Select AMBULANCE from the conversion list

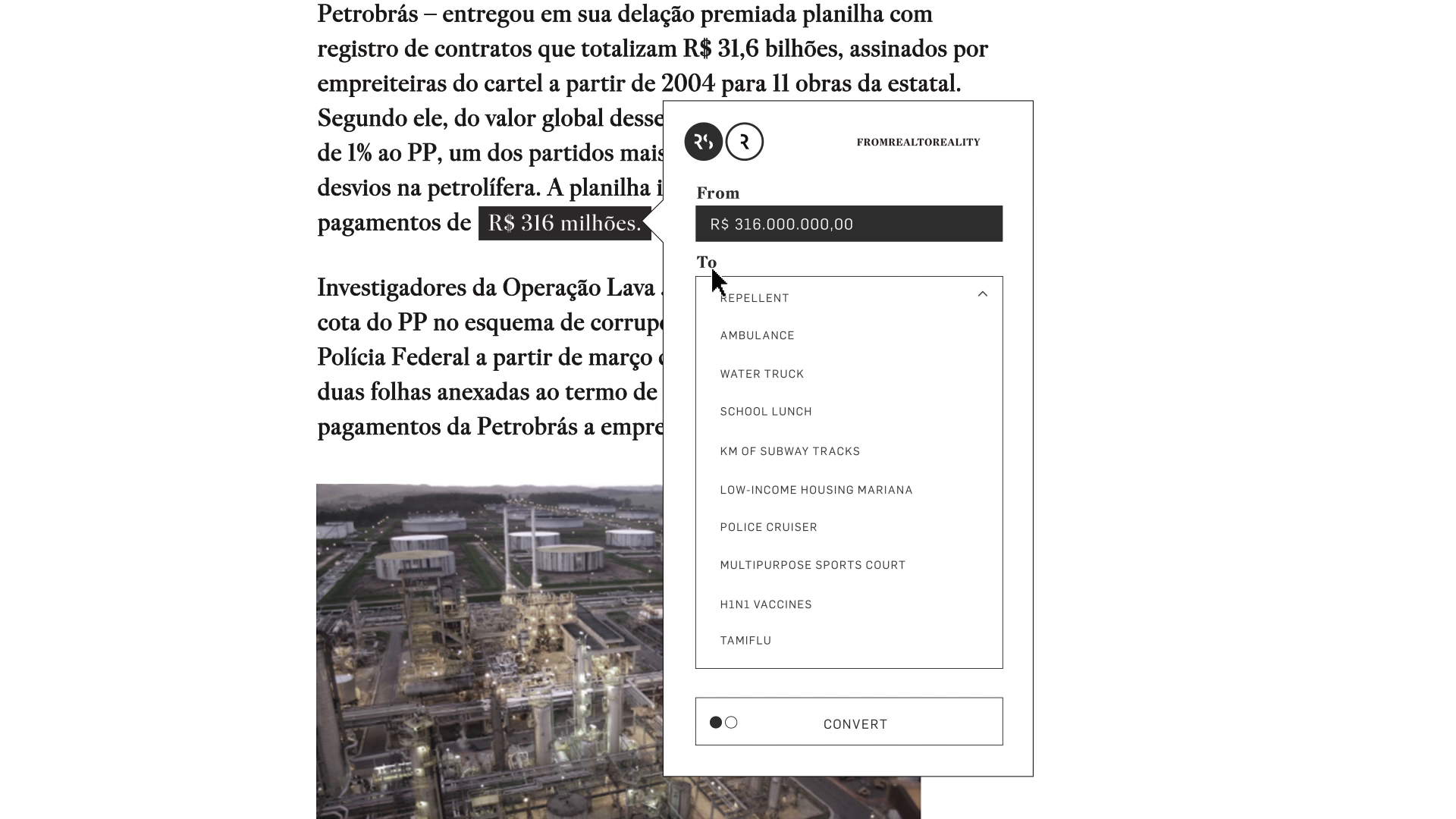tap(757, 335)
